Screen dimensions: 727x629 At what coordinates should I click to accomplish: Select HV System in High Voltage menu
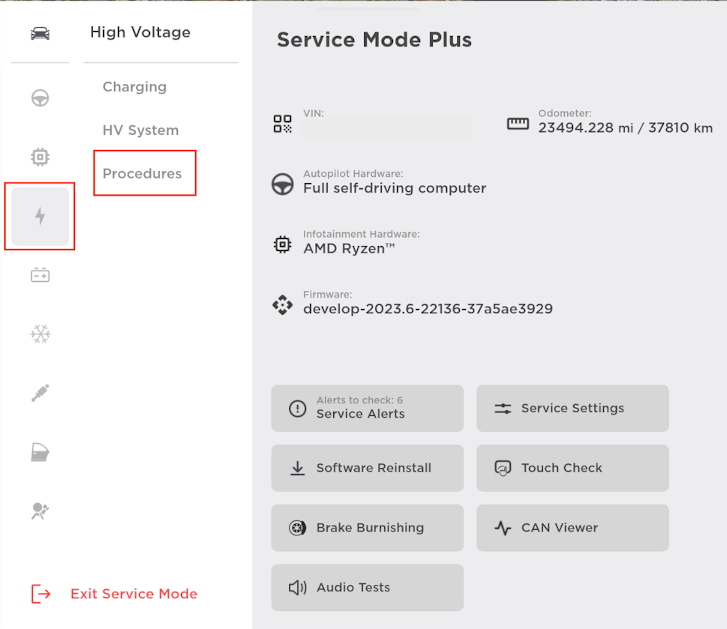[140, 130]
